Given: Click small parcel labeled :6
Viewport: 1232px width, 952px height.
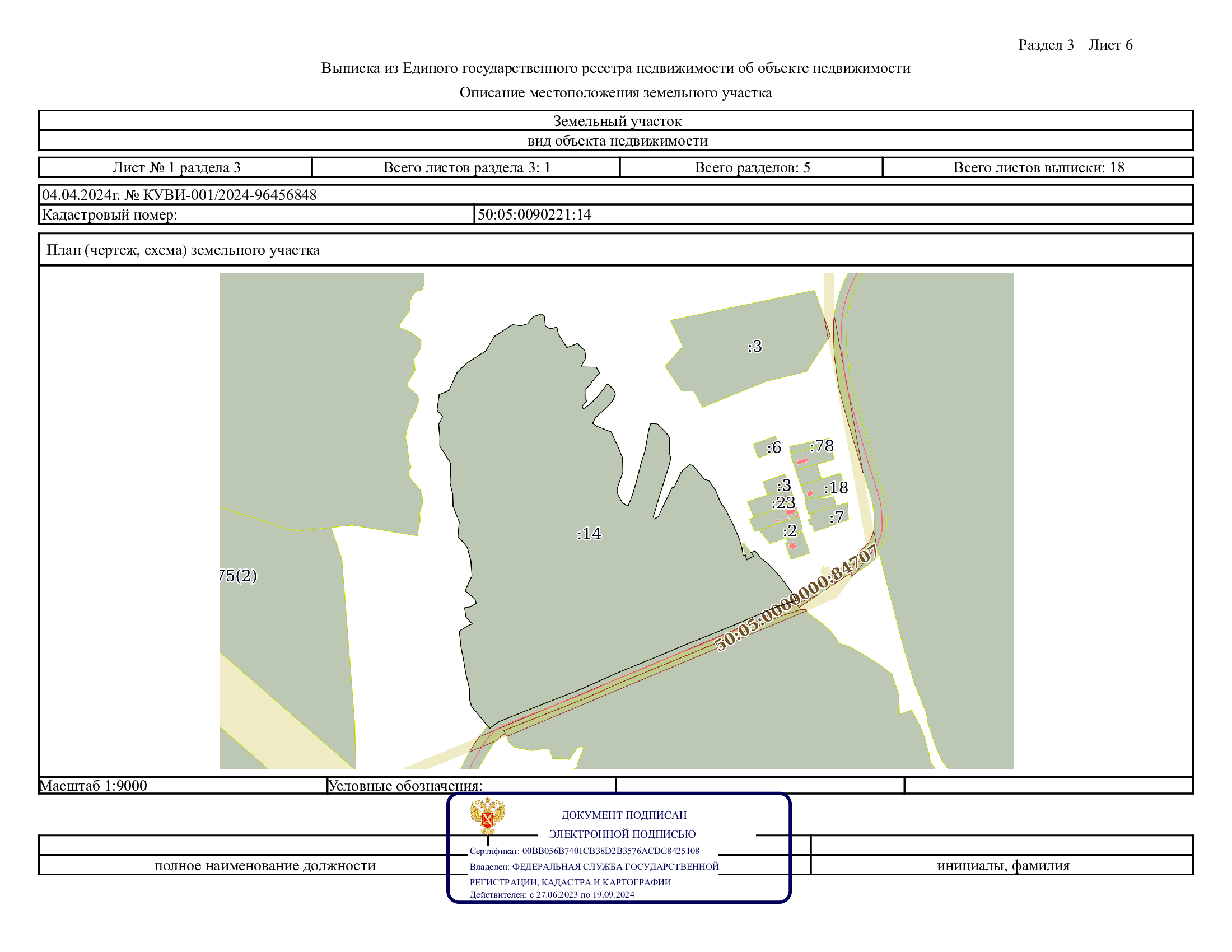Looking at the screenshot, I should [x=773, y=448].
